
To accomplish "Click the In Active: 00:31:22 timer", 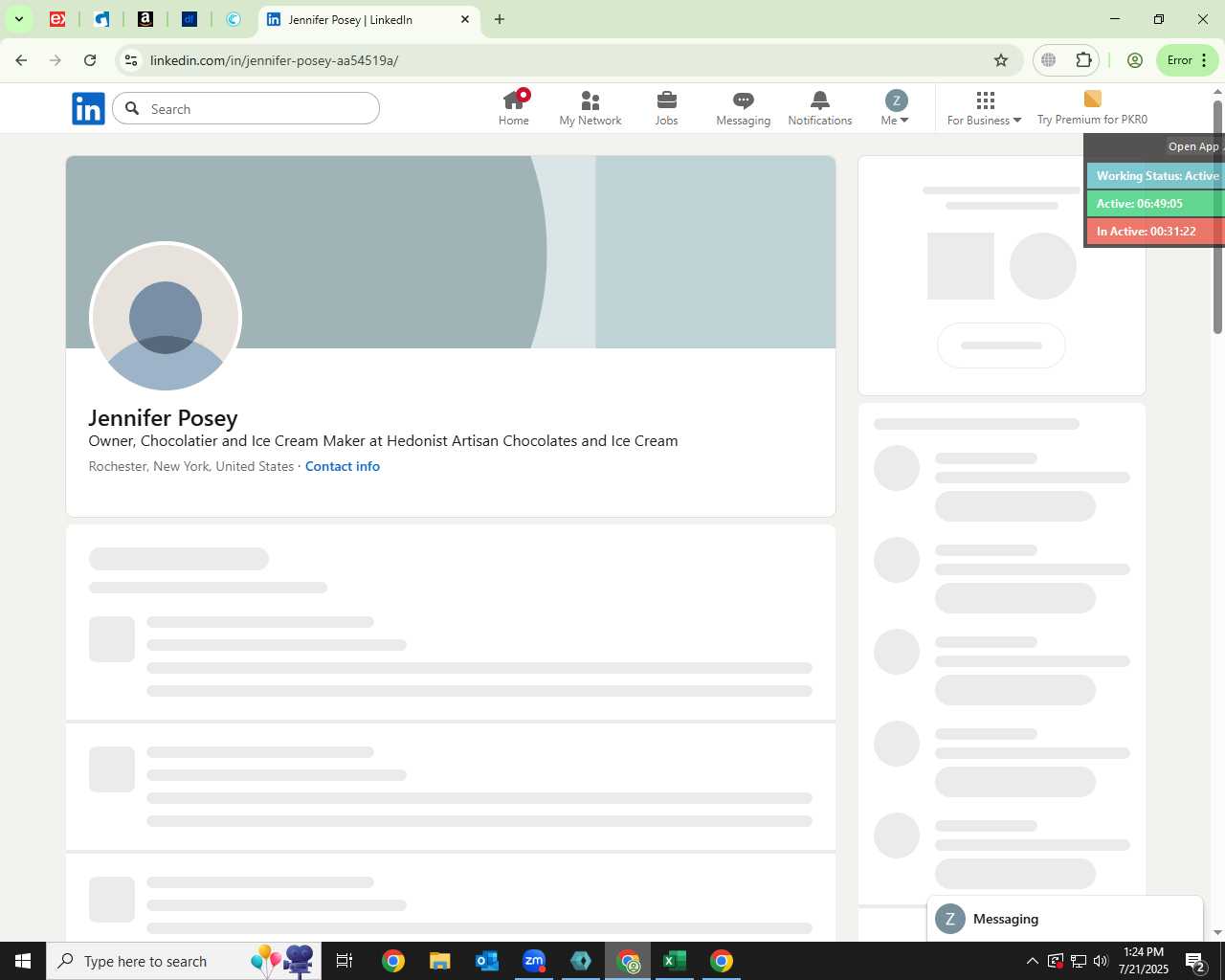I will coord(1156,232).
